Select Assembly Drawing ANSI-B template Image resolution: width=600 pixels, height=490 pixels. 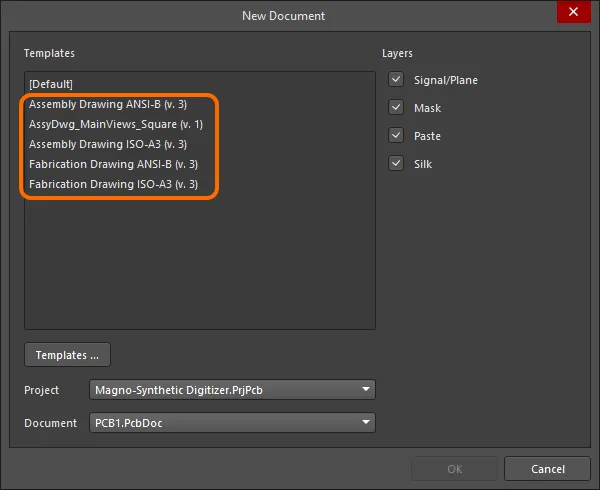tap(108, 104)
